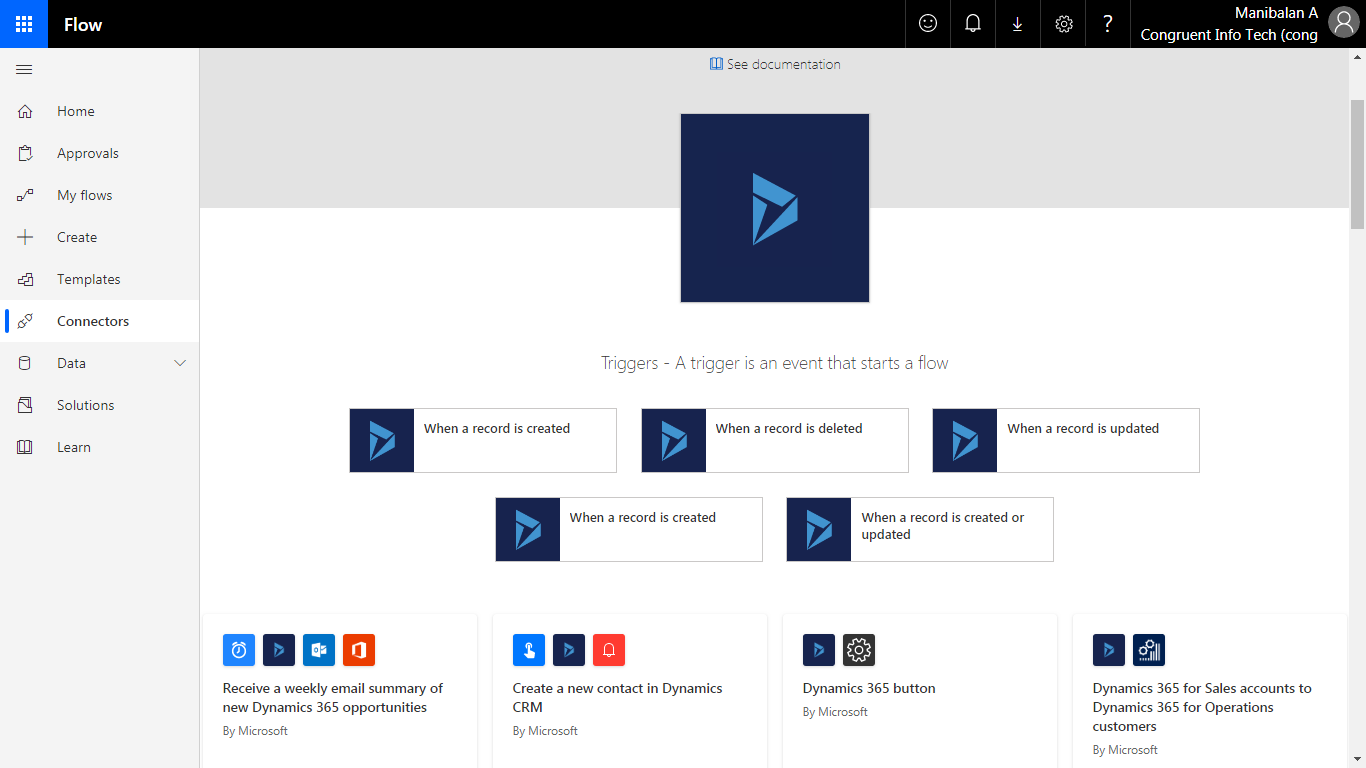The width and height of the screenshot is (1366, 768).
Task: Click the Templates icon in sidebar
Action: coord(25,279)
